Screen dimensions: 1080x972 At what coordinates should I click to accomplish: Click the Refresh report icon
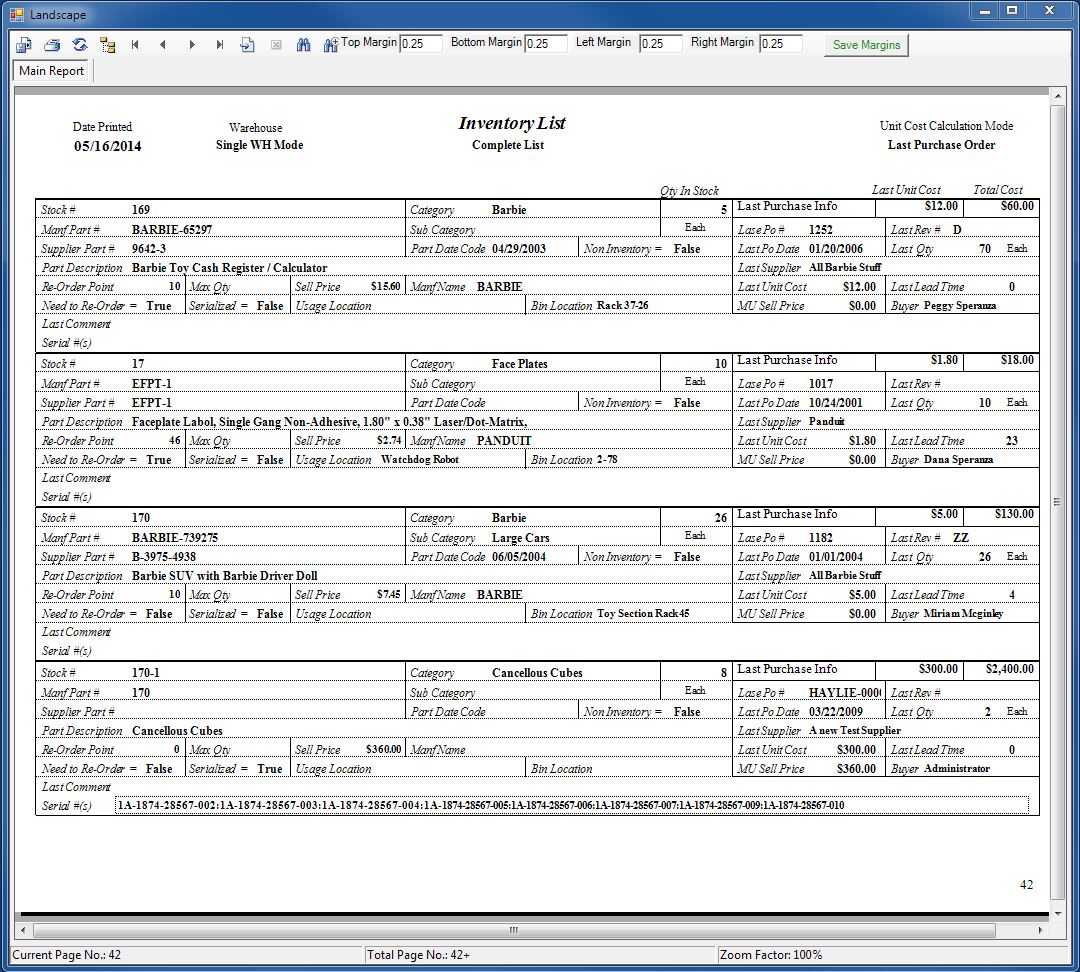(x=80, y=45)
